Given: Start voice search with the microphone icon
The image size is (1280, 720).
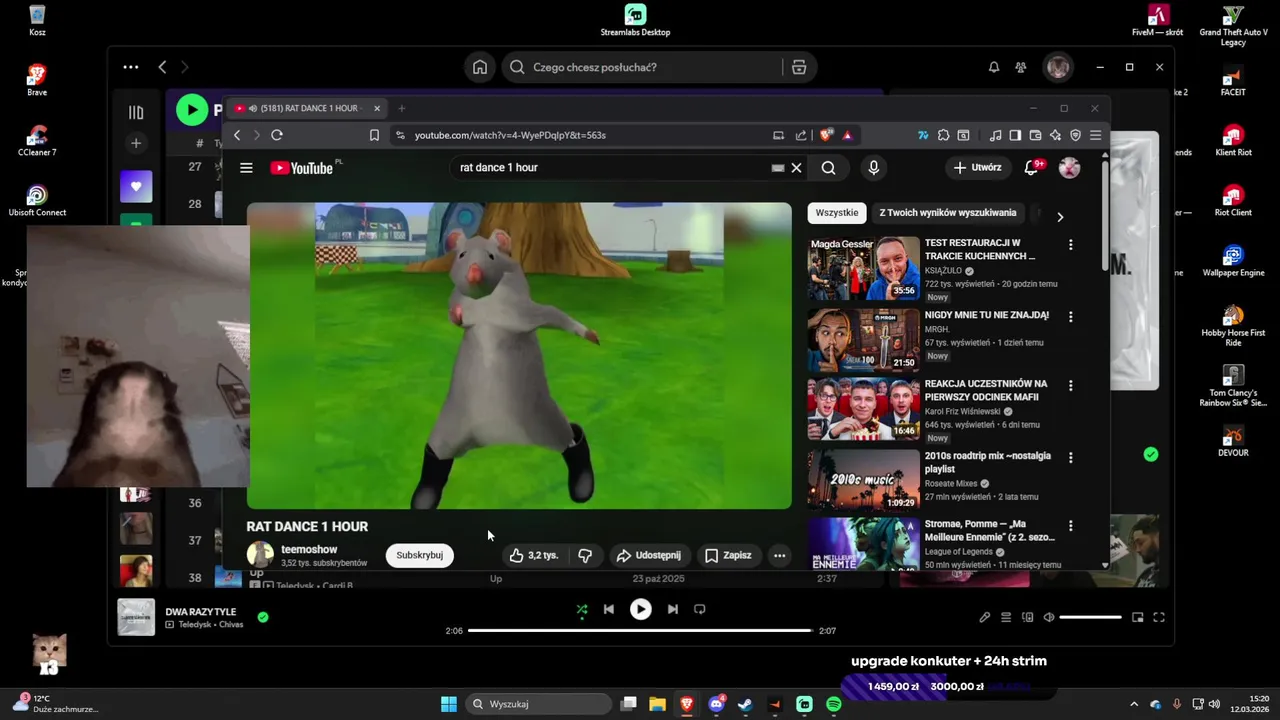Looking at the screenshot, I should (x=873, y=168).
